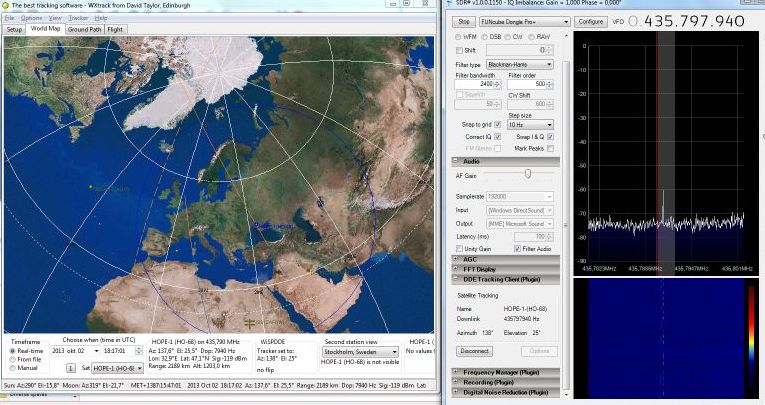Screen dimensions: 765x405
Task: Open the Step size 10 Hz dropdown
Action: point(530,125)
